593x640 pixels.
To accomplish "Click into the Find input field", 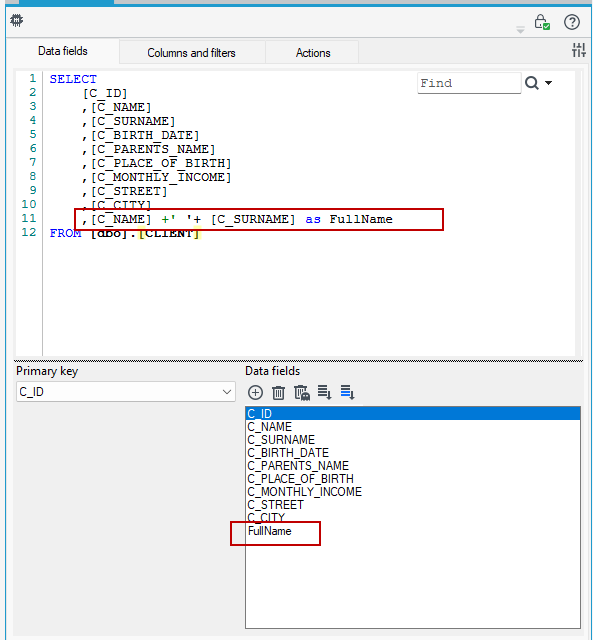I will (469, 83).
